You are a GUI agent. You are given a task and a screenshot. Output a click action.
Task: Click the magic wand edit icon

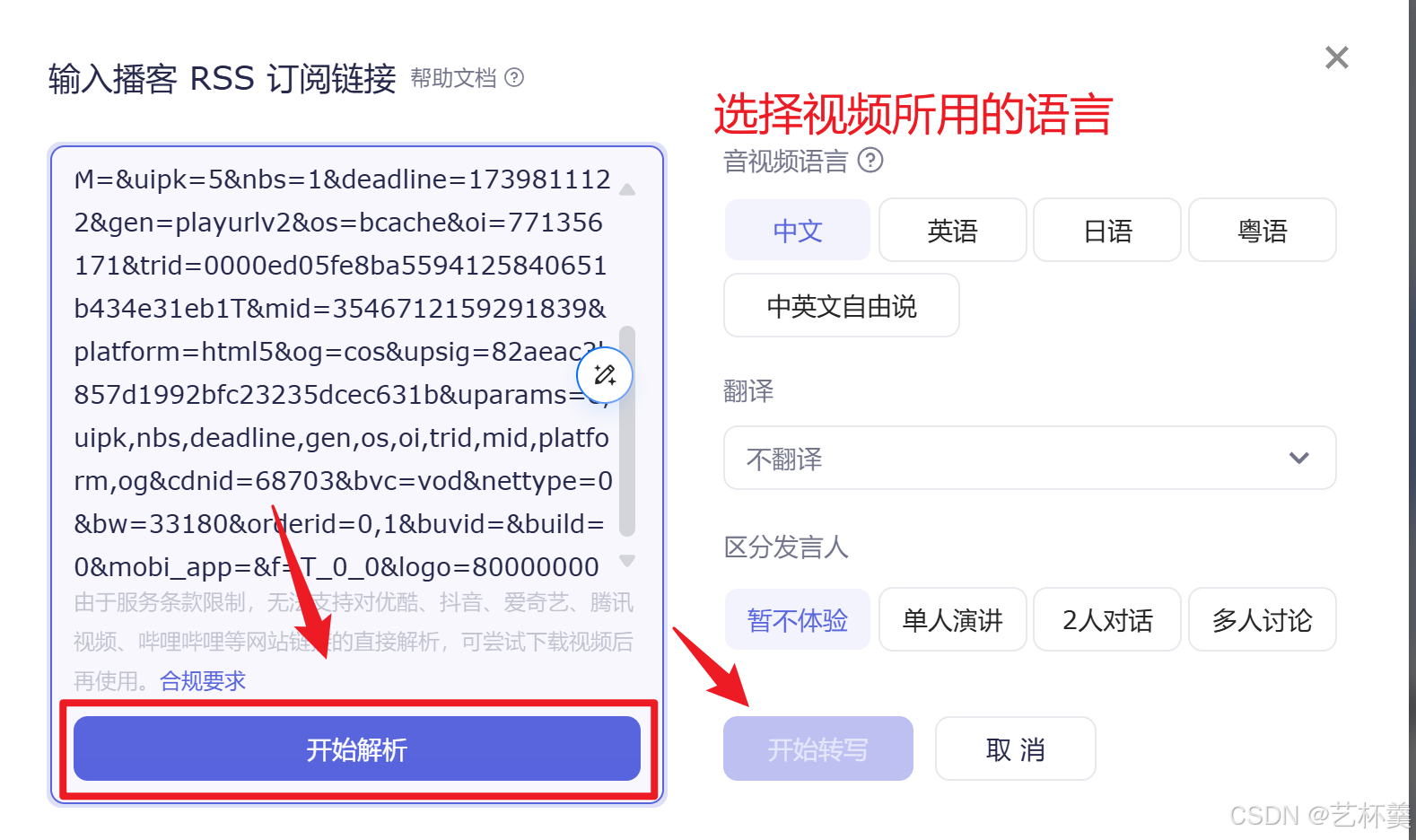[605, 374]
